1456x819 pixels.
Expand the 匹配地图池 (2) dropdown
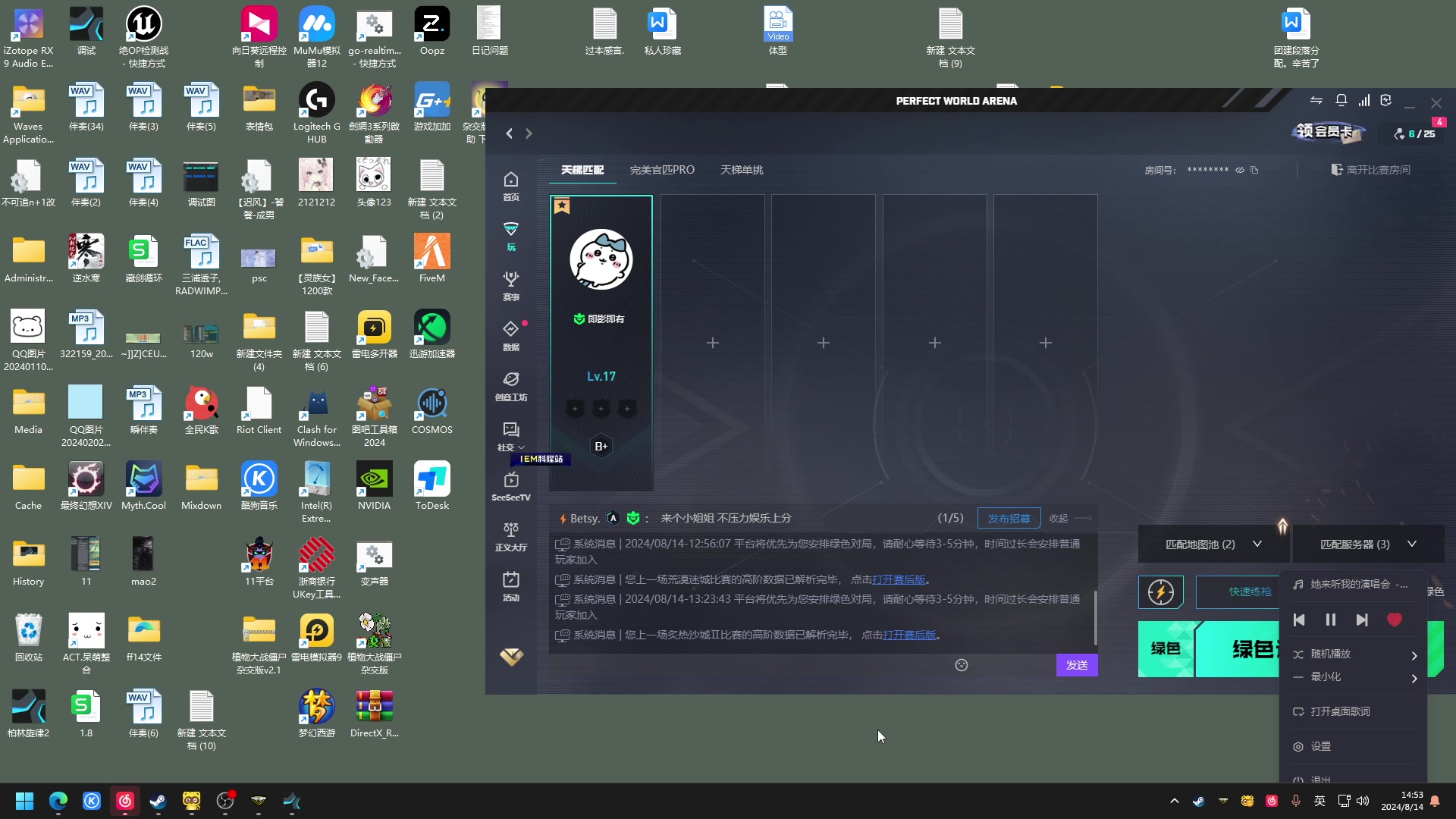[1213, 544]
